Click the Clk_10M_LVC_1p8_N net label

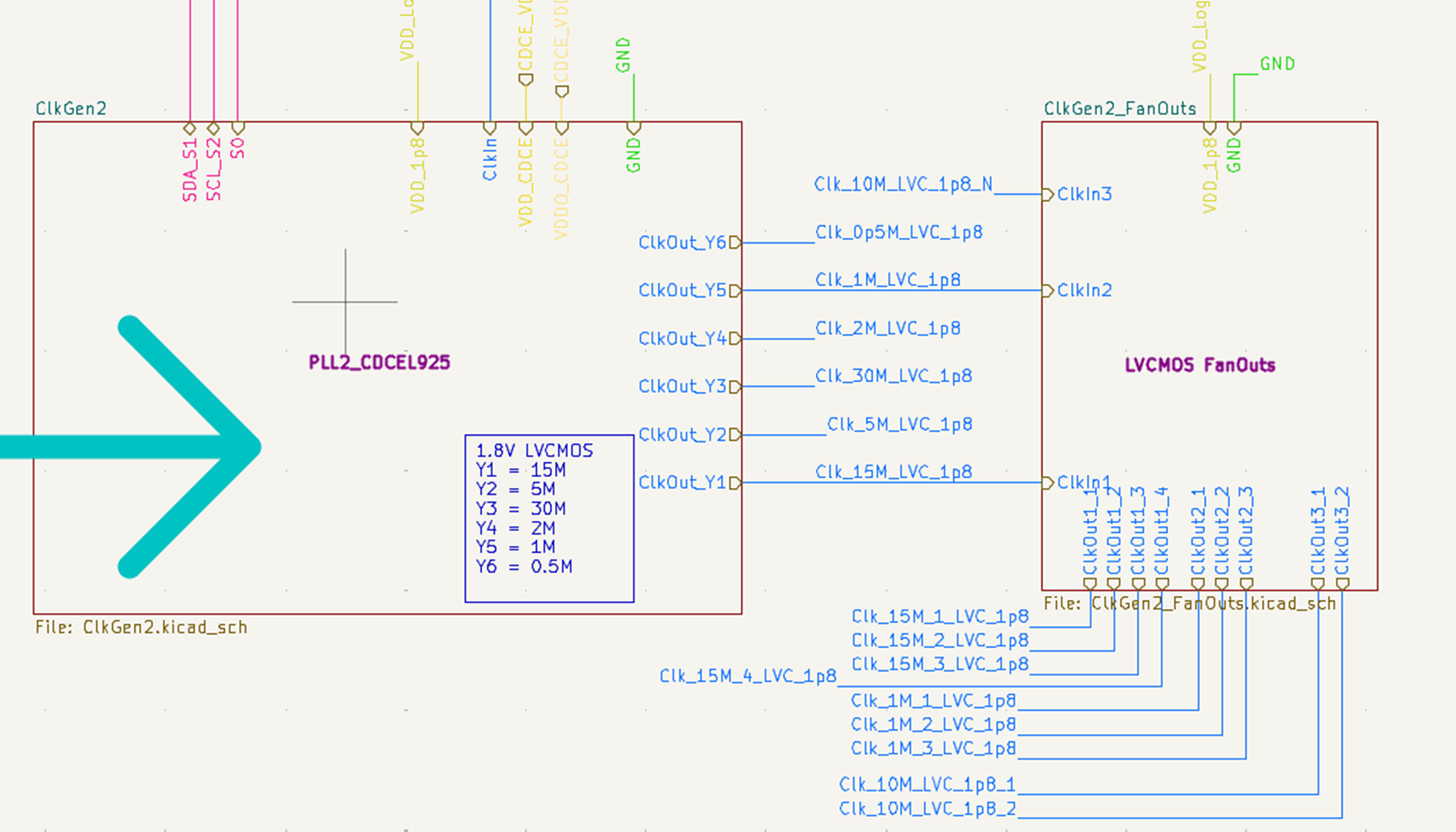point(903,185)
